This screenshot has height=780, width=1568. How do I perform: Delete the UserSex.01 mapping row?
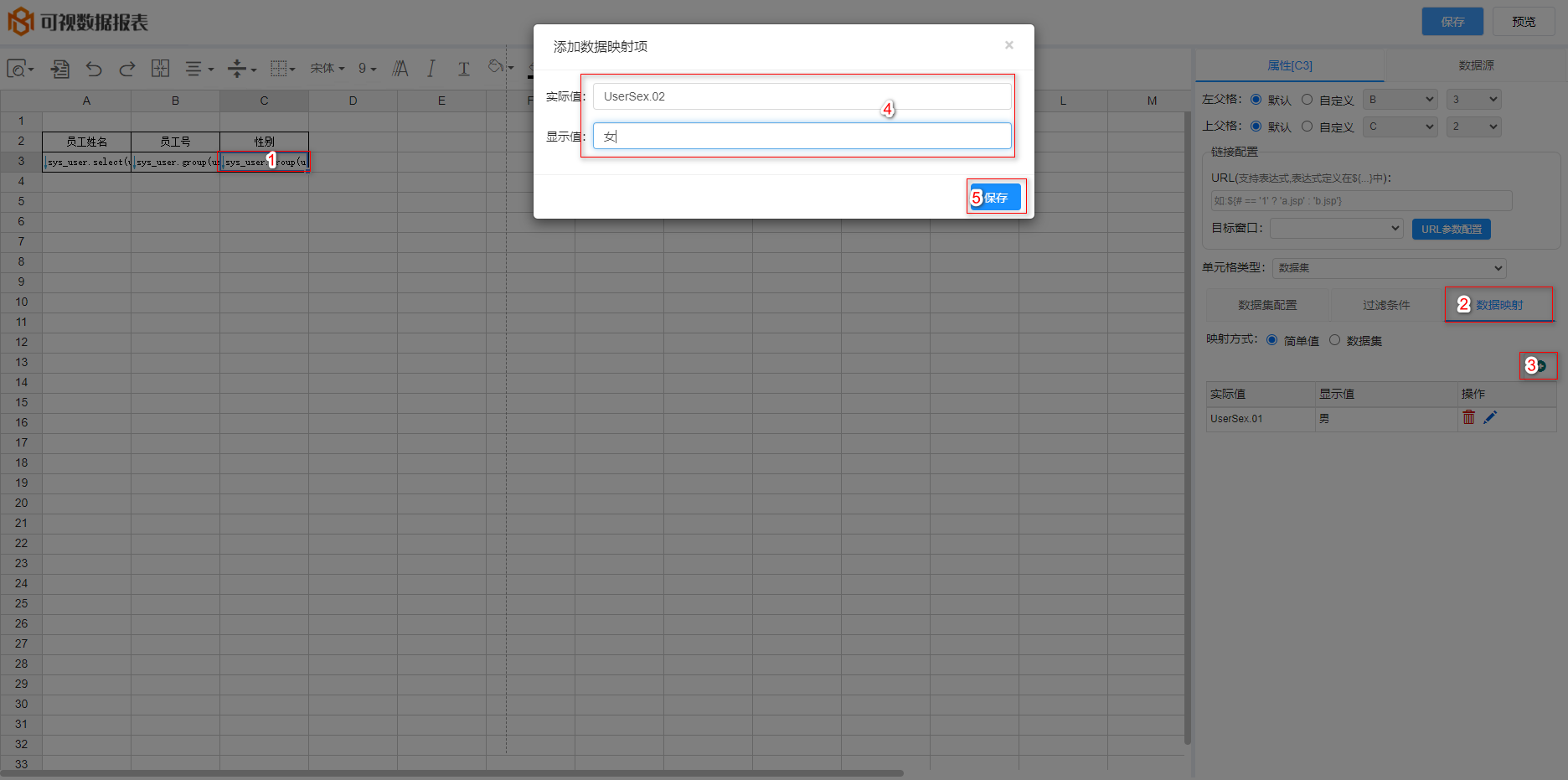(x=1468, y=417)
